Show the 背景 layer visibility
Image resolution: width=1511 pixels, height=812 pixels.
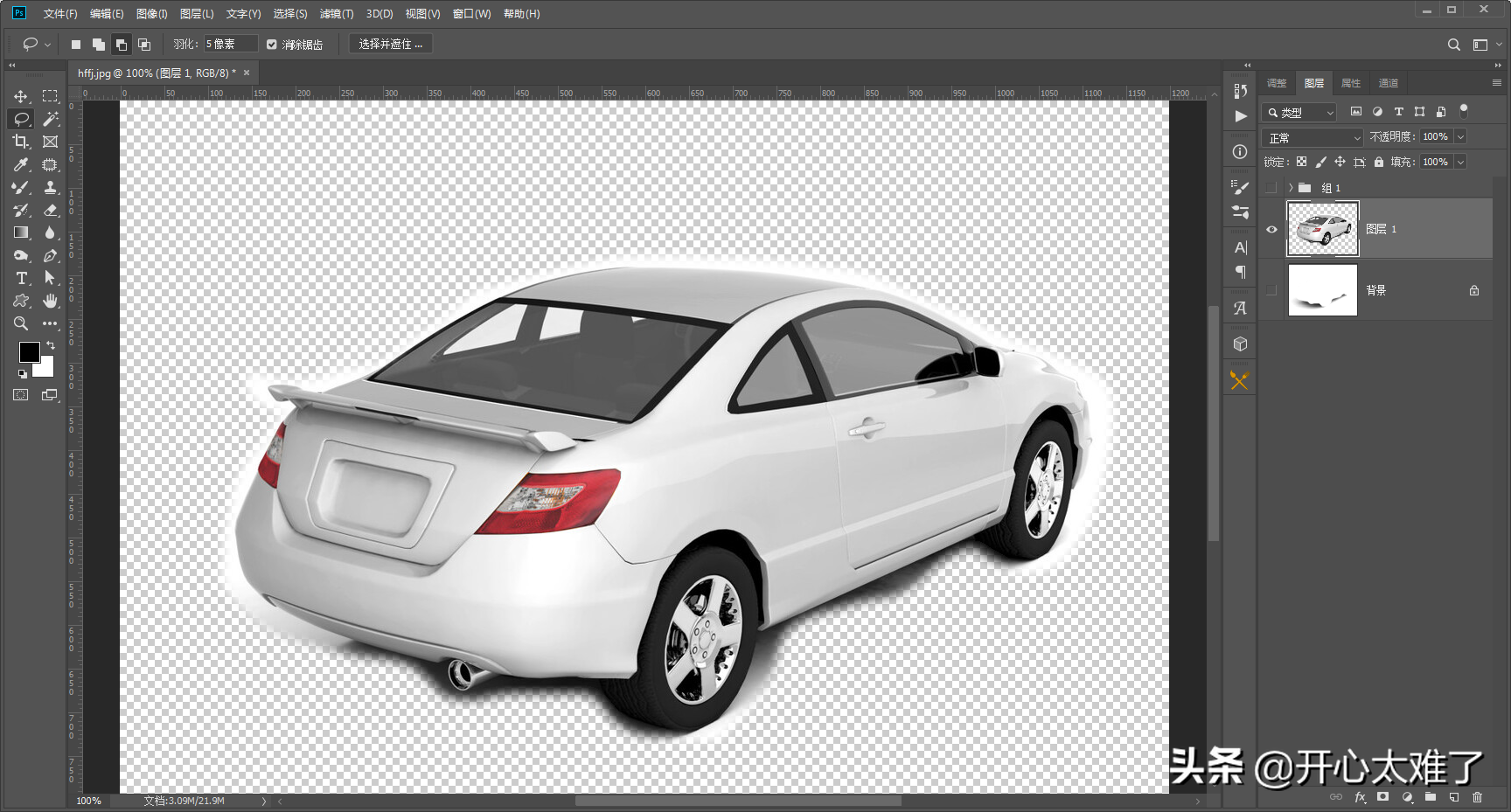coord(1271,290)
